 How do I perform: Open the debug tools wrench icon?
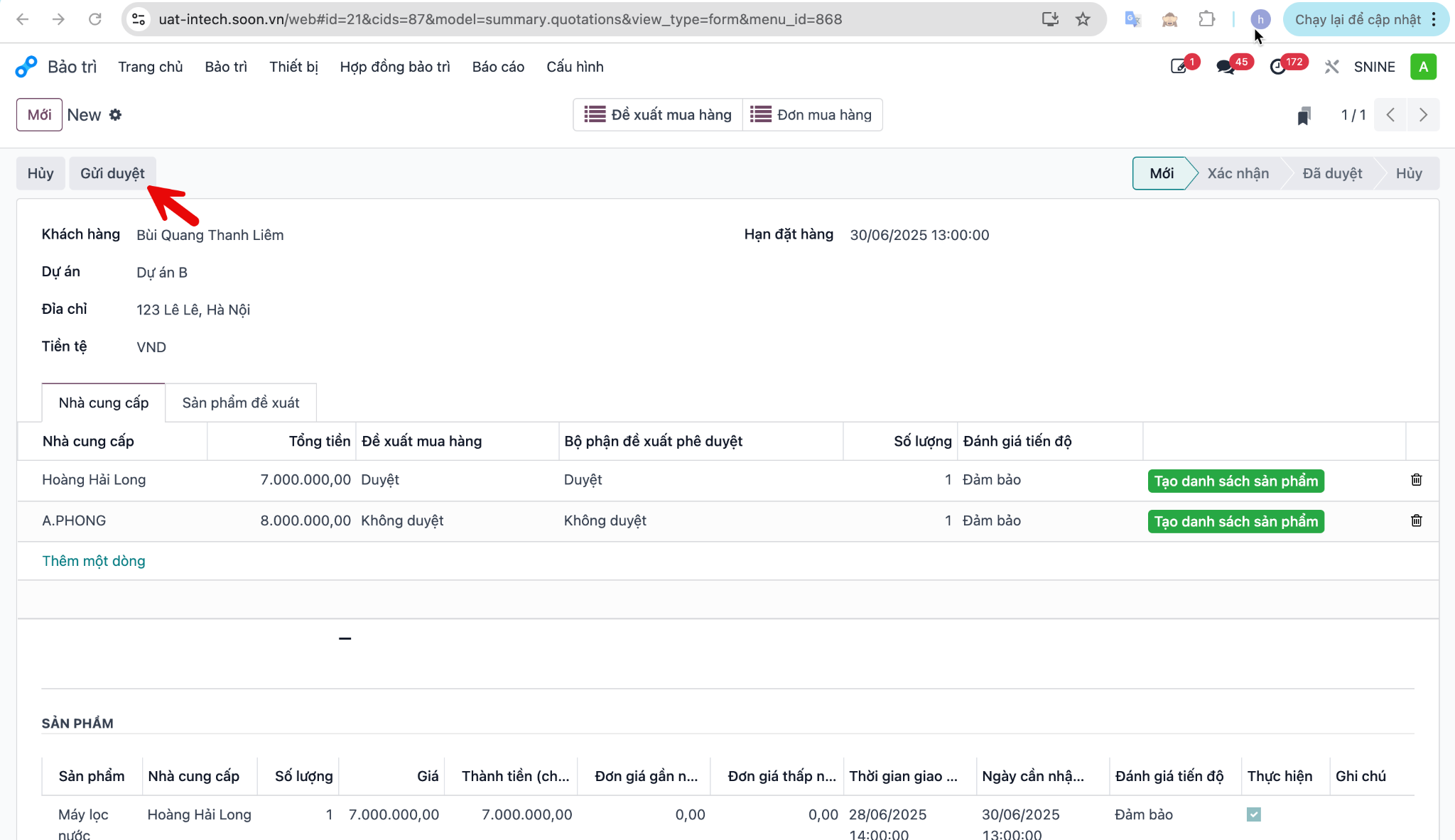click(1331, 67)
